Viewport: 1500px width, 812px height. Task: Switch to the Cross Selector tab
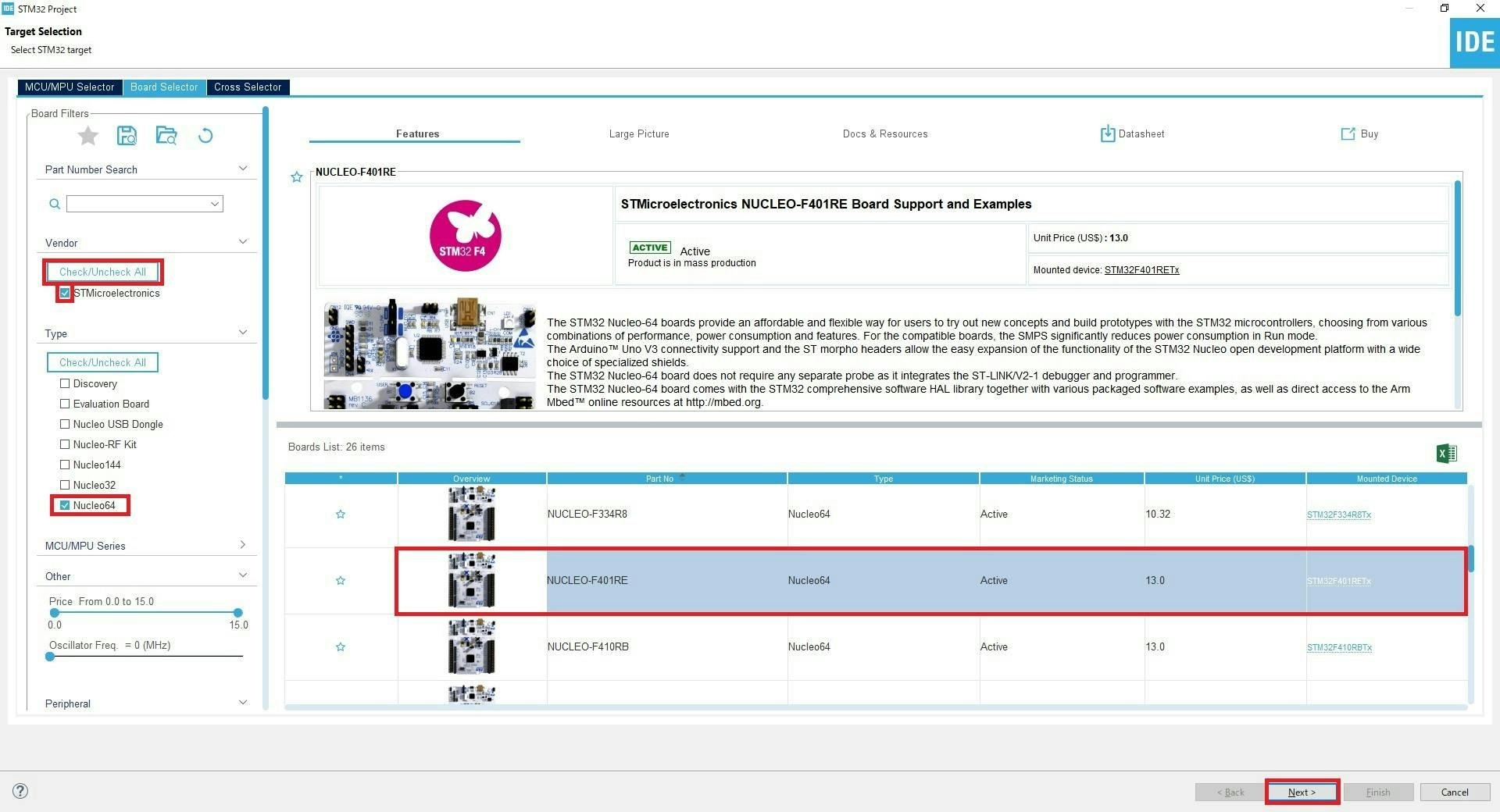248,87
